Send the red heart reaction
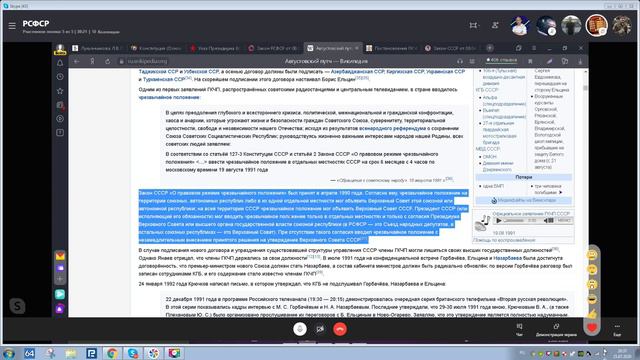The width and height of the screenshot is (640, 360). (x=592, y=327)
